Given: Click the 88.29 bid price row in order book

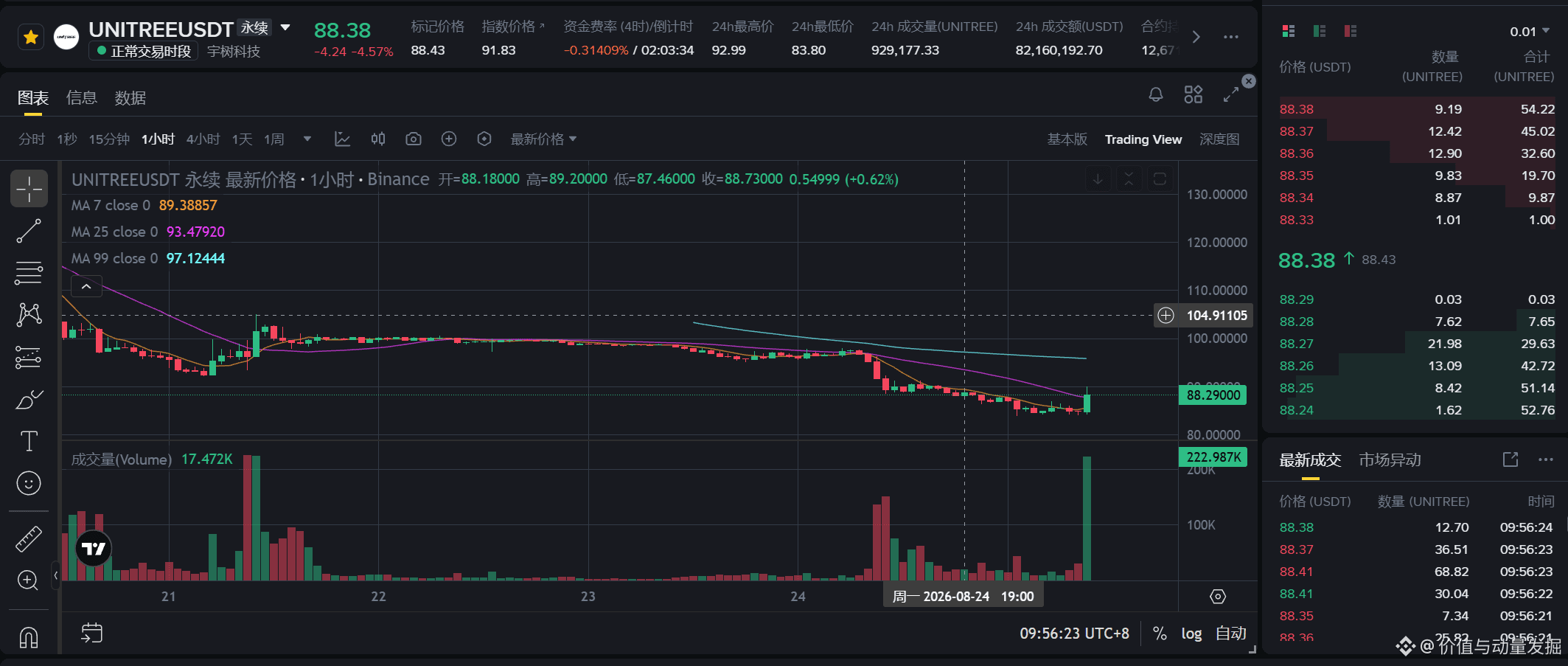Looking at the screenshot, I should click(1417, 299).
